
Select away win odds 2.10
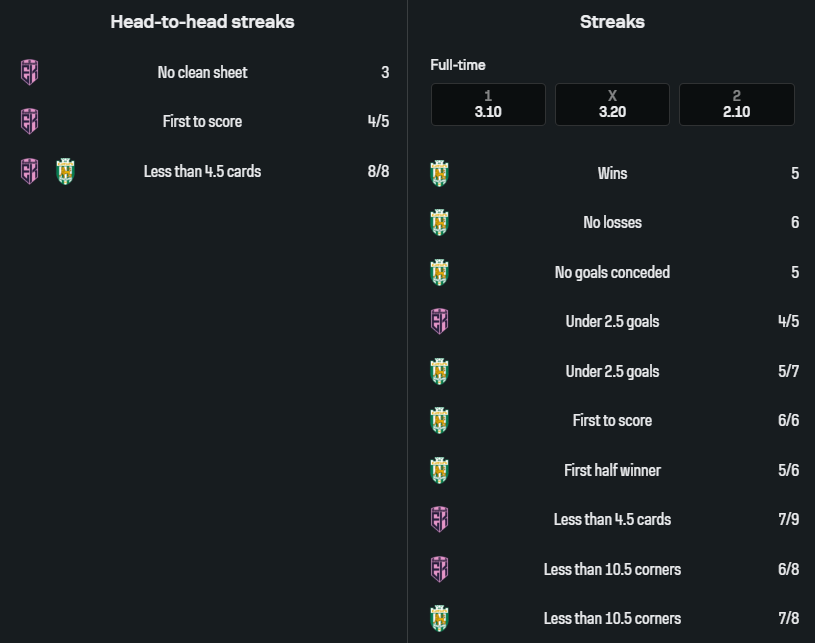click(x=736, y=104)
